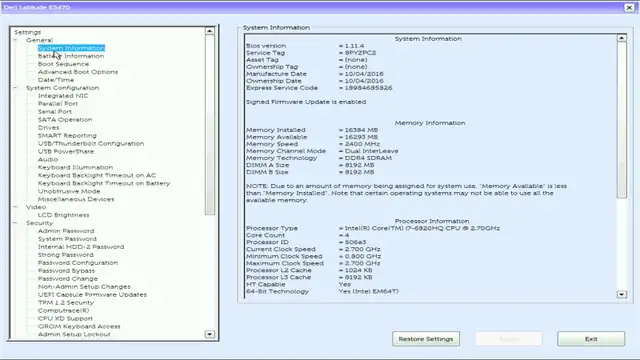
Task: Open the Date/Time settings
Action: pos(56,80)
